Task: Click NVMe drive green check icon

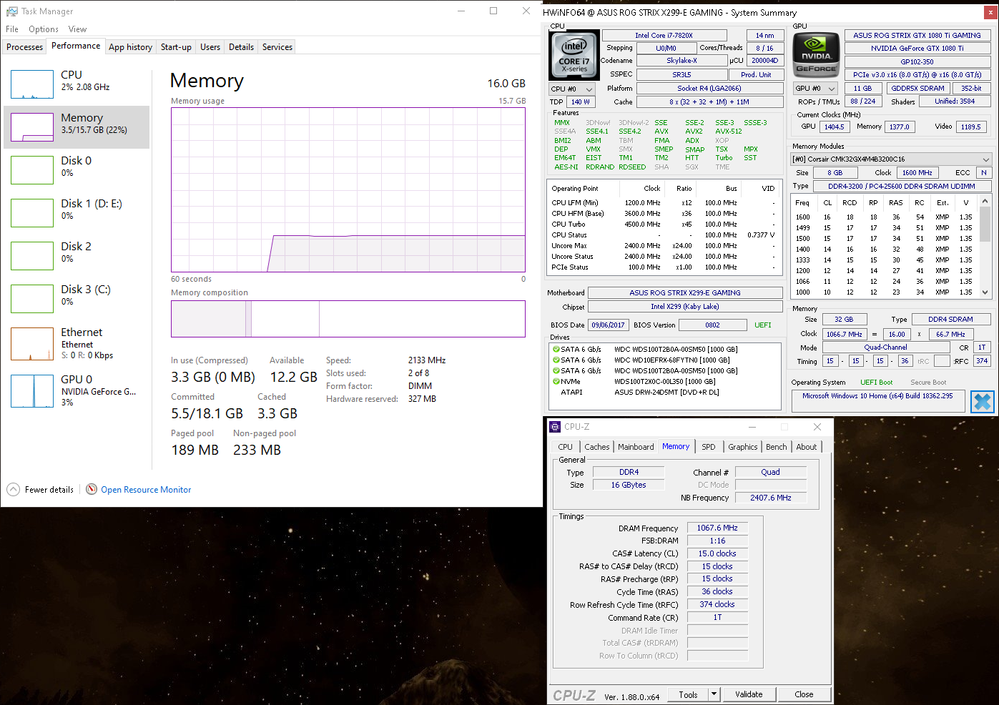Action: (x=556, y=381)
